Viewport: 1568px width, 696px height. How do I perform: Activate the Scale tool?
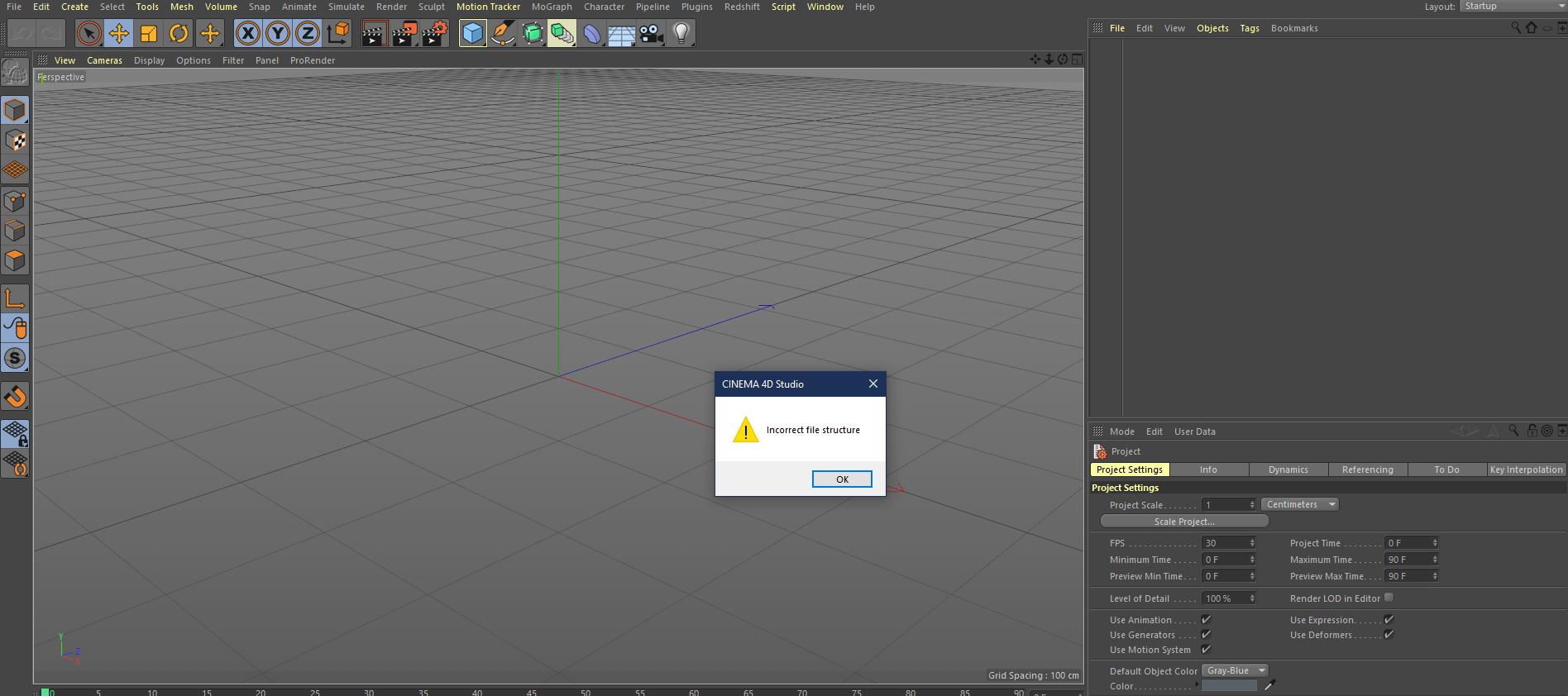pyautogui.click(x=149, y=33)
